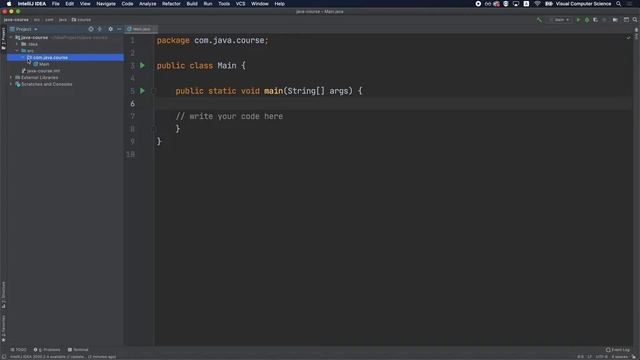
Task: Open the Main run configuration dropdown
Action: [x=560, y=20]
